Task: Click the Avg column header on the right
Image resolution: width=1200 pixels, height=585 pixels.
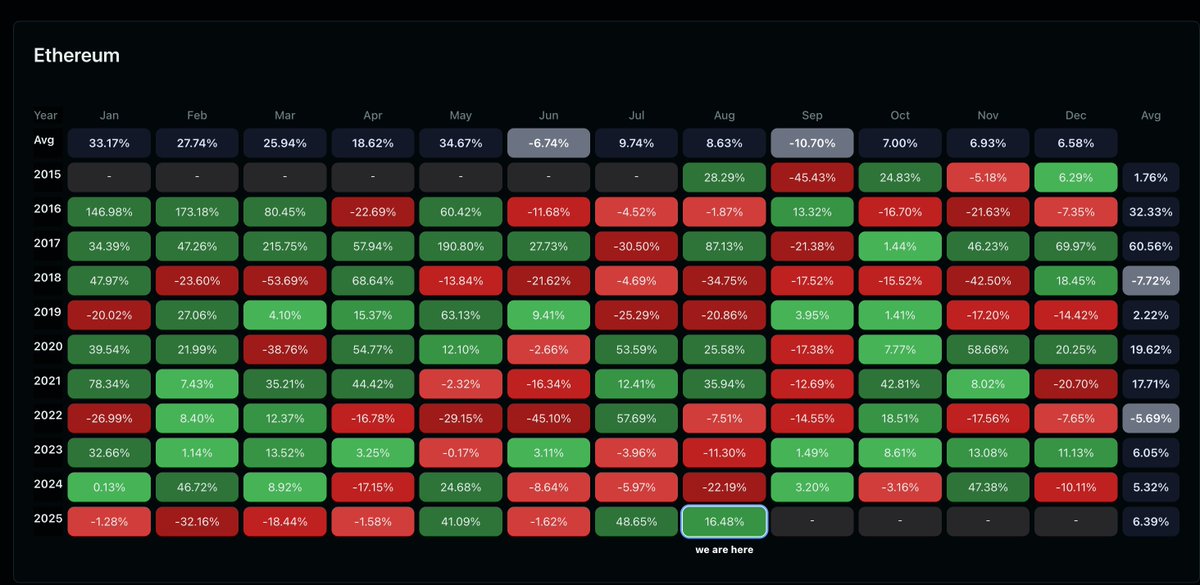Action: (1151, 116)
